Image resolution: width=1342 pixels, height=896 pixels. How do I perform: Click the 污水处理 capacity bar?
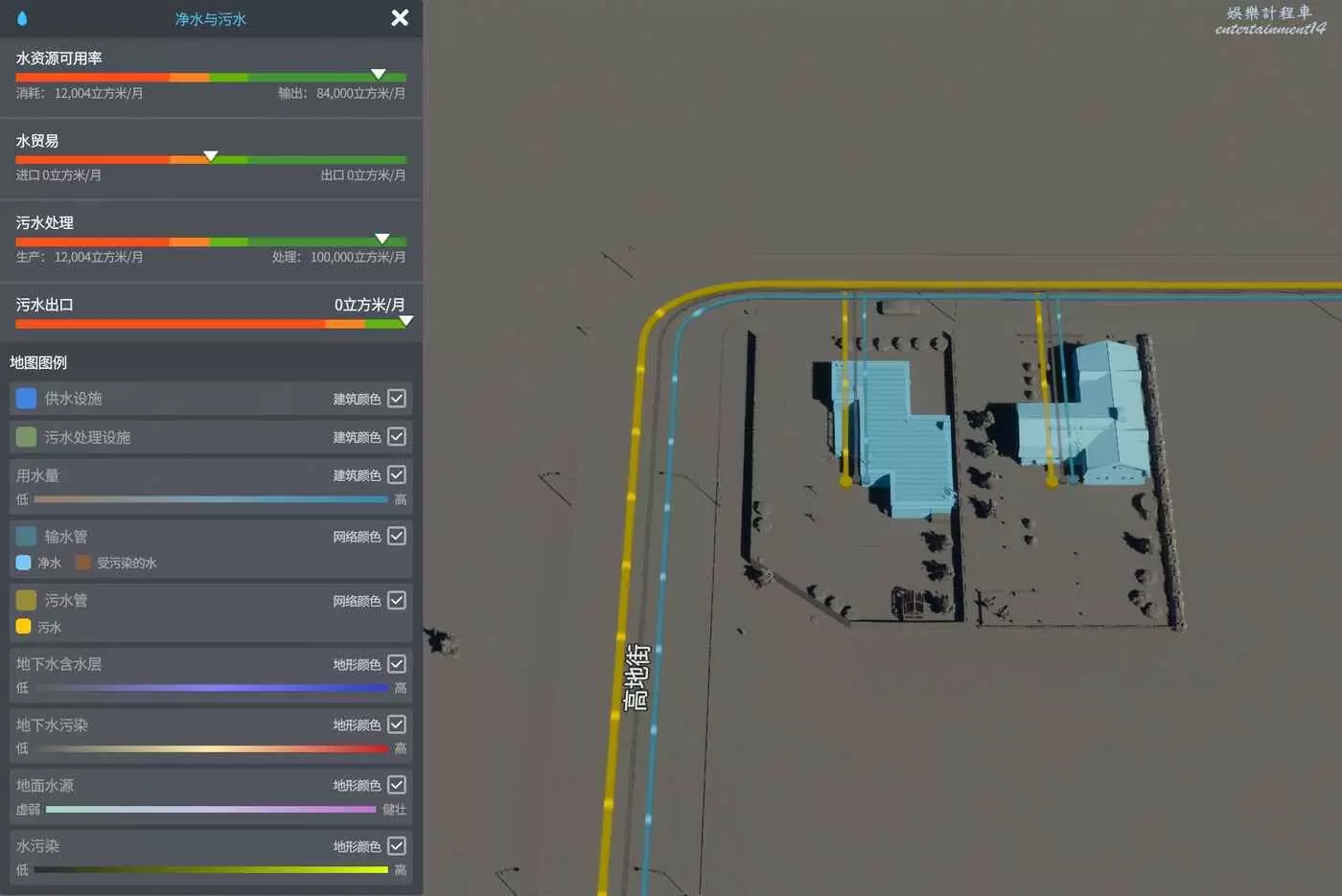211,241
